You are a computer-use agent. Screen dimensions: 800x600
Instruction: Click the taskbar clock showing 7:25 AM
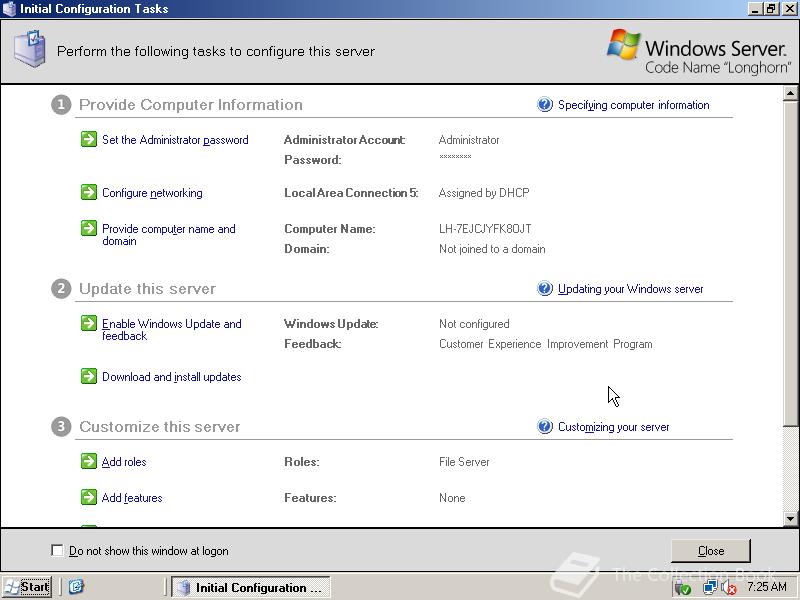click(767, 587)
